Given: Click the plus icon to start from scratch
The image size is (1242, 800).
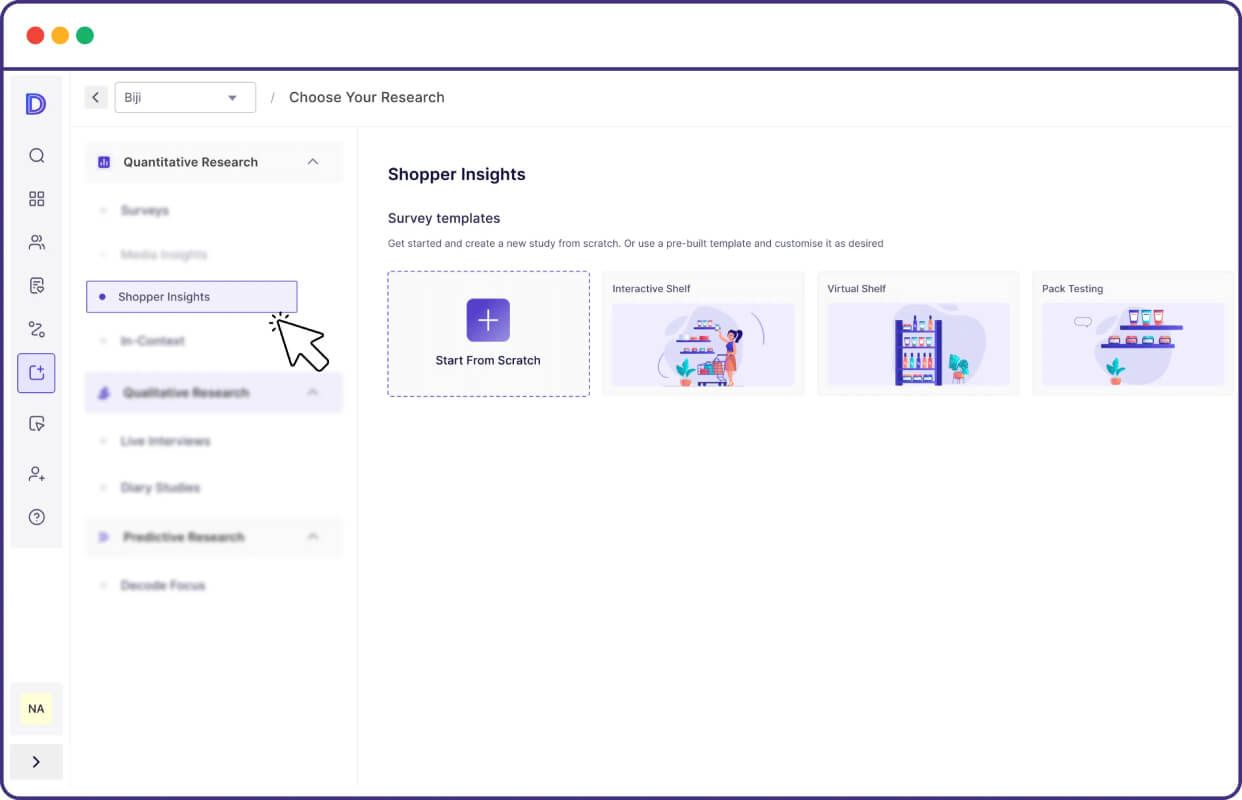Looking at the screenshot, I should click(x=488, y=320).
